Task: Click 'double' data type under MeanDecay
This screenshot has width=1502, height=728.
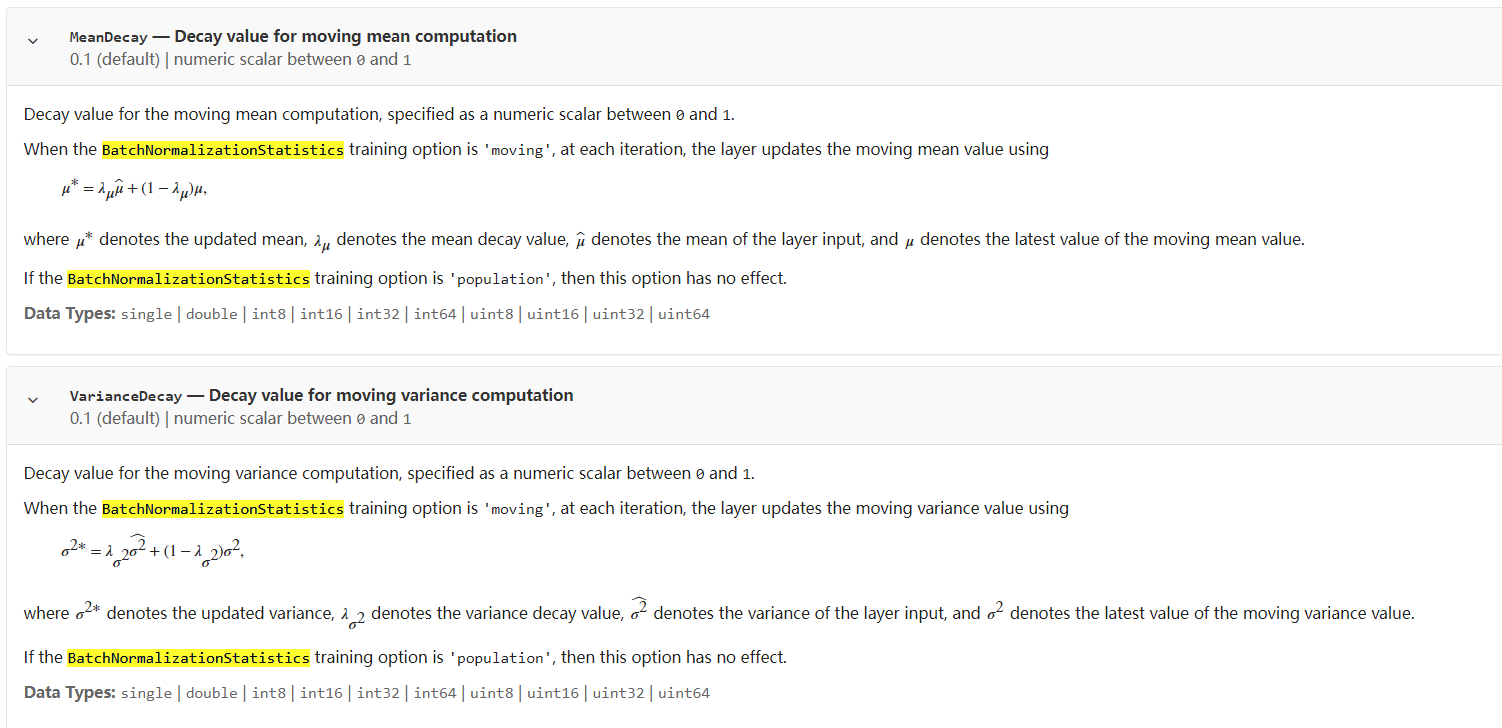Action: (212, 314)
